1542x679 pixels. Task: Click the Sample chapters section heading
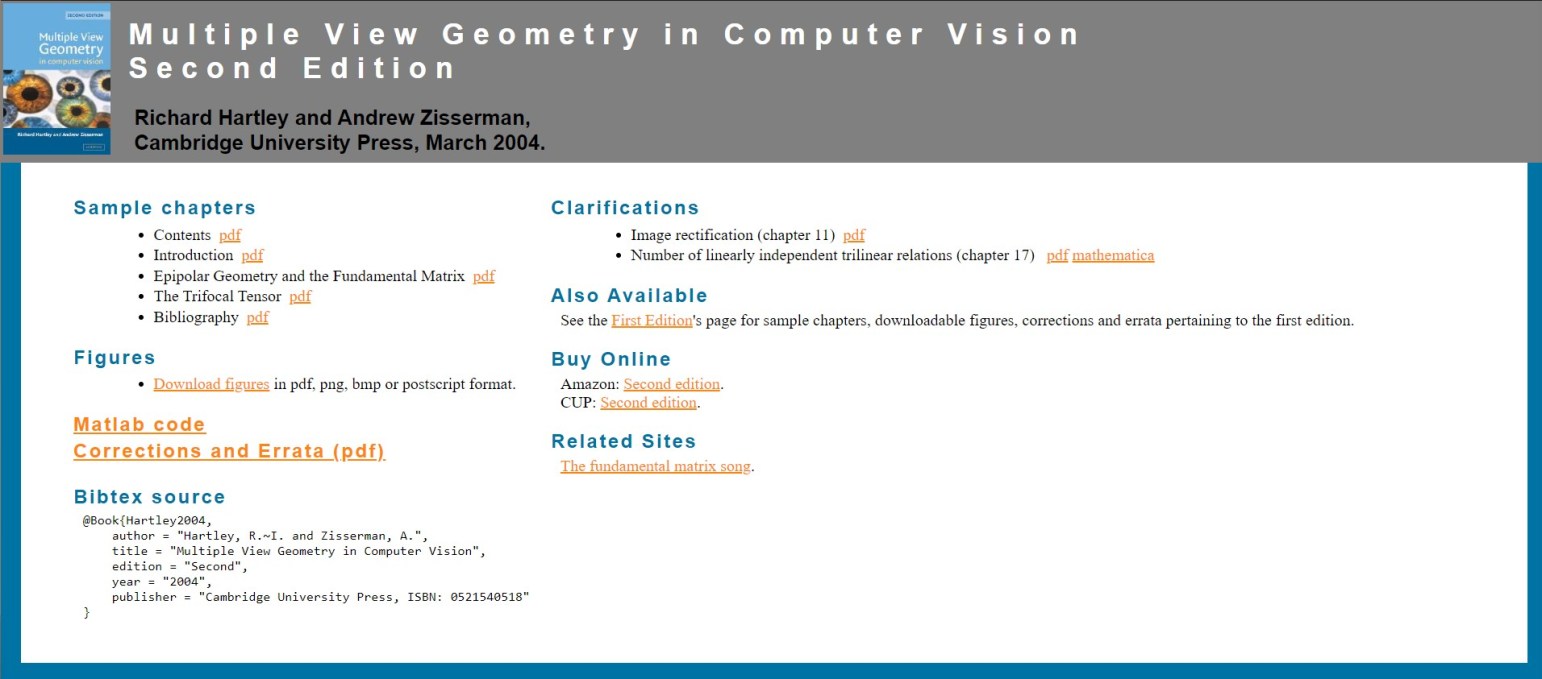[164, 207]
